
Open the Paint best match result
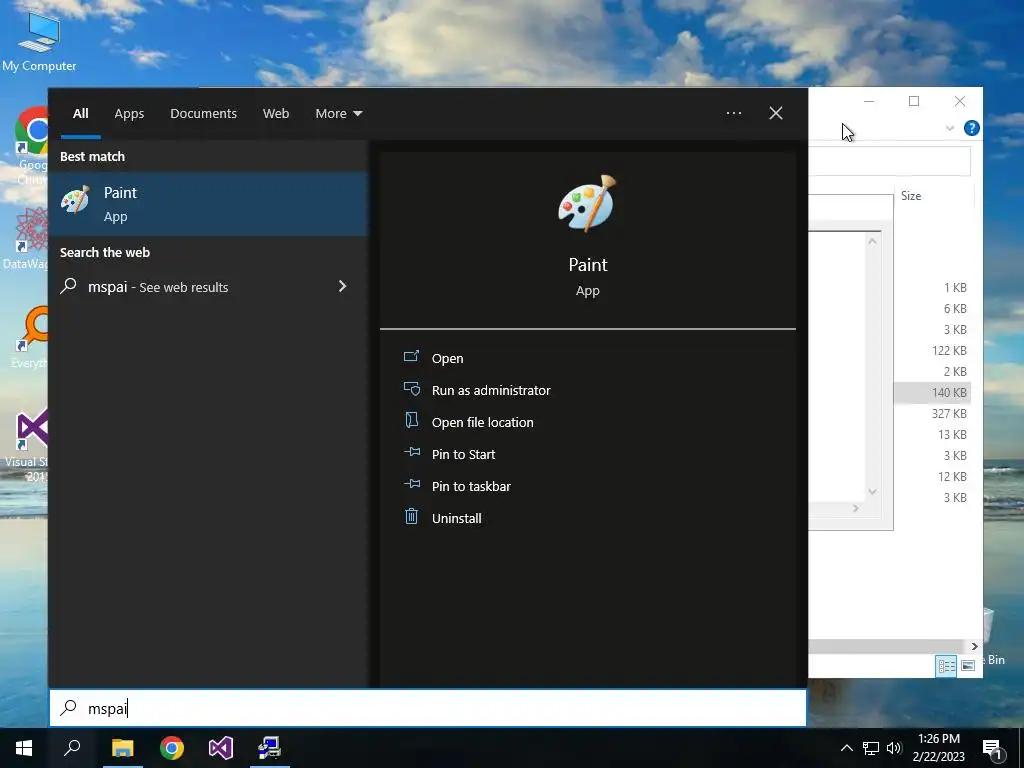[x=208, y=204]
